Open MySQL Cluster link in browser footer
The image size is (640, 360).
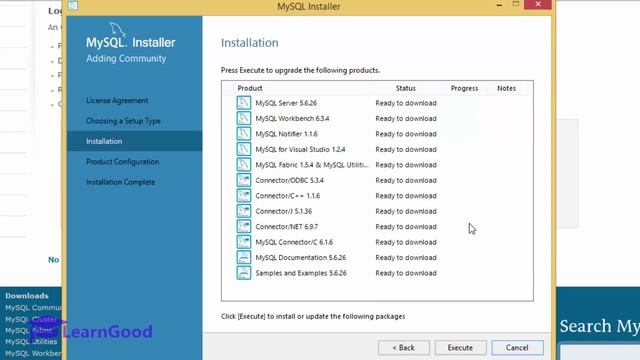click(31, 319)
